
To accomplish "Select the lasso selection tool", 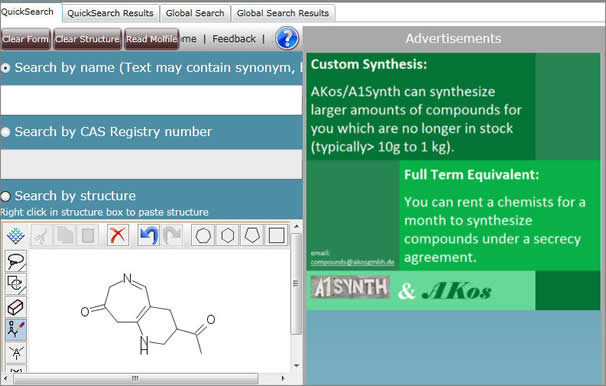I will (x=16, y=261).
